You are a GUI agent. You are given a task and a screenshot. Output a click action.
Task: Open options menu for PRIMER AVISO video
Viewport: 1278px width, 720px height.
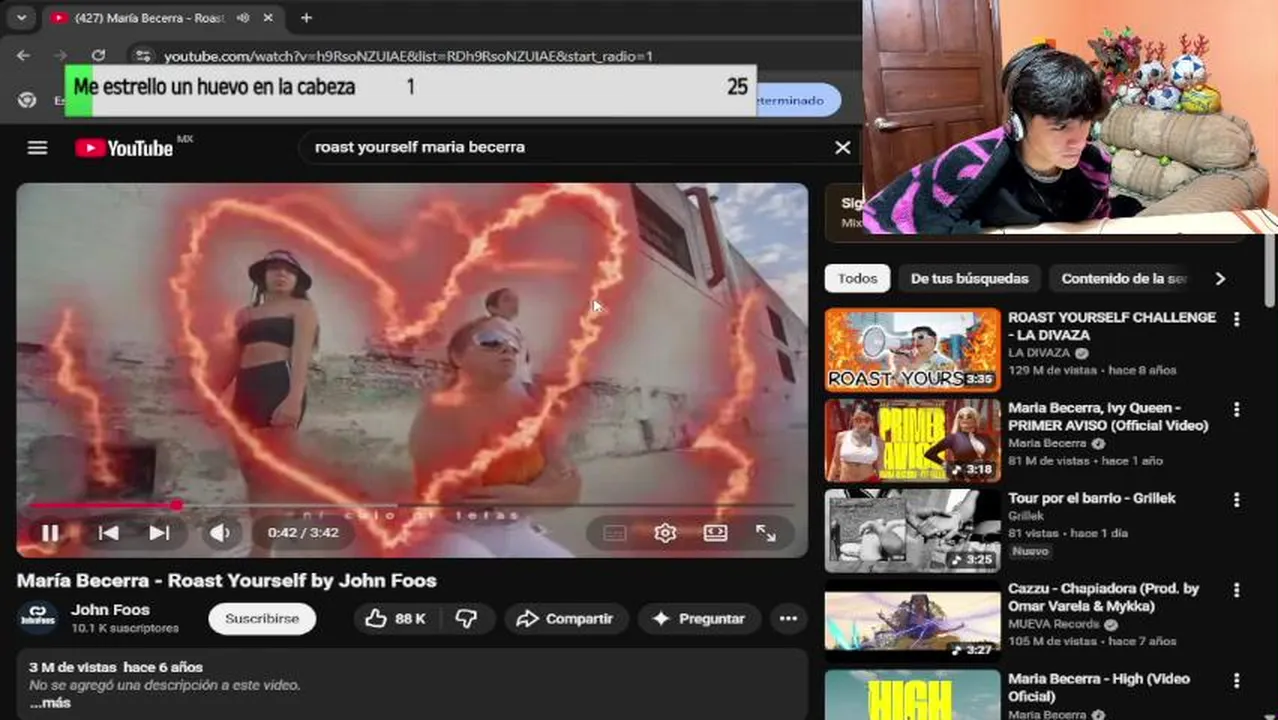tap(1236, 410)
